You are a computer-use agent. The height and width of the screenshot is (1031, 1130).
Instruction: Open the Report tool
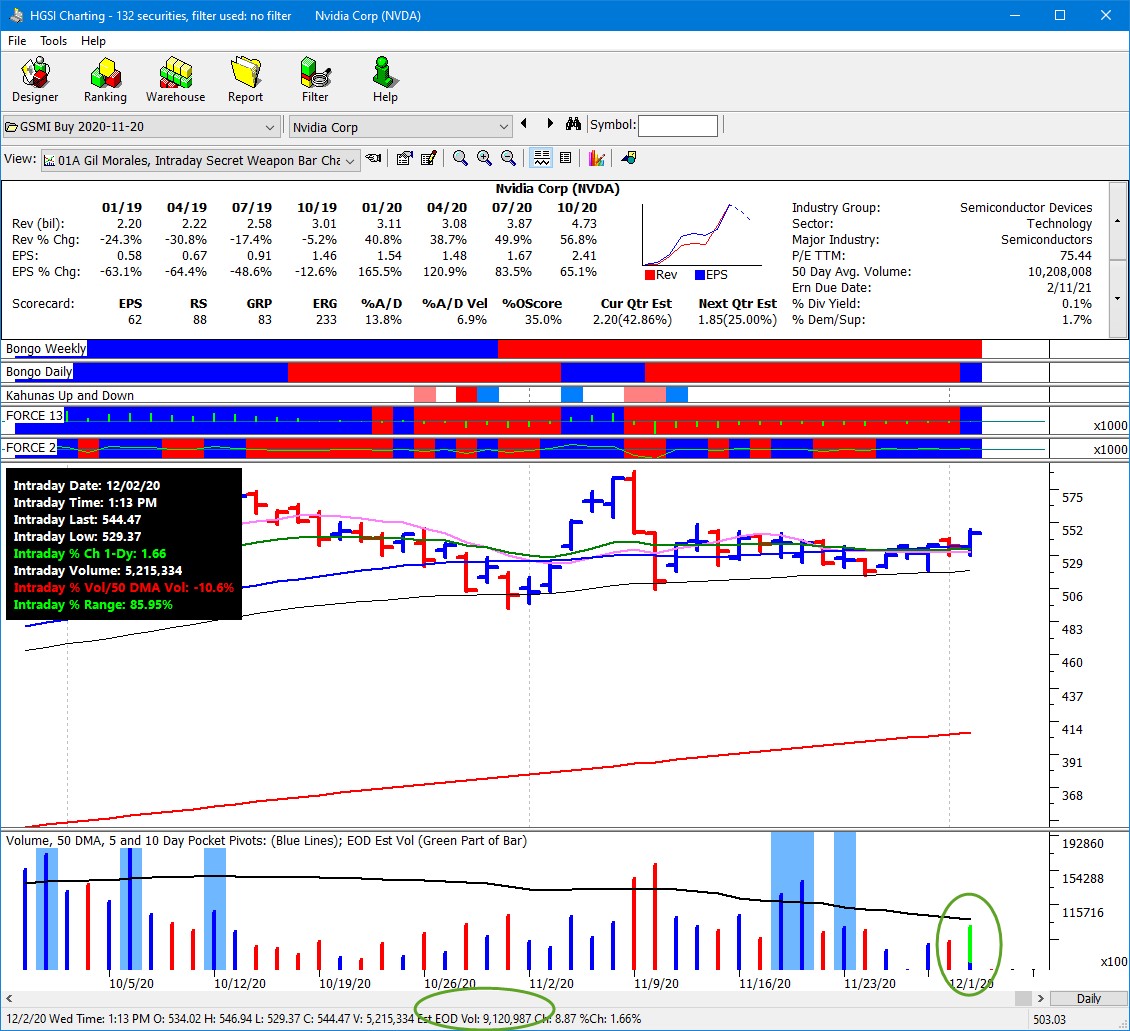245,80
